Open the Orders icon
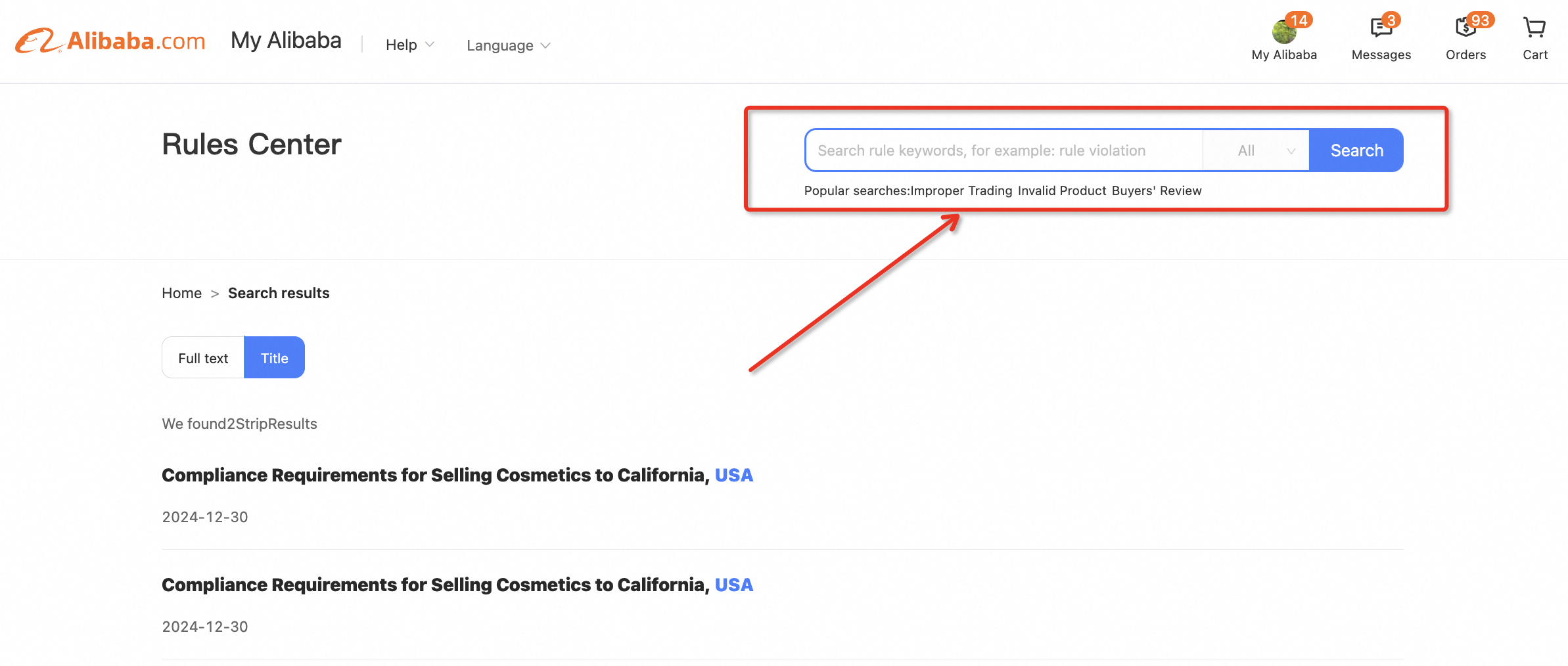The height and width of the screenshot is (666, 1568). pyautogui.click(x=1465, y=28)
